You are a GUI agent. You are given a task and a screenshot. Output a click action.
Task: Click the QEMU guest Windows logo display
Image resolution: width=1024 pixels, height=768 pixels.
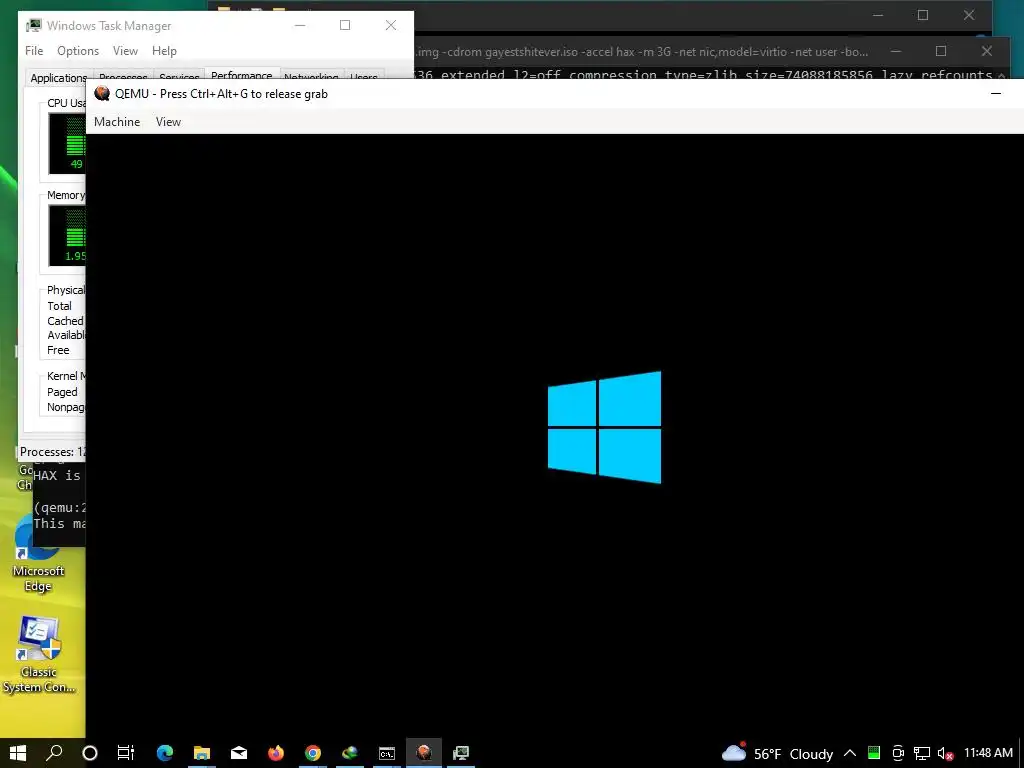click(604, 427)
